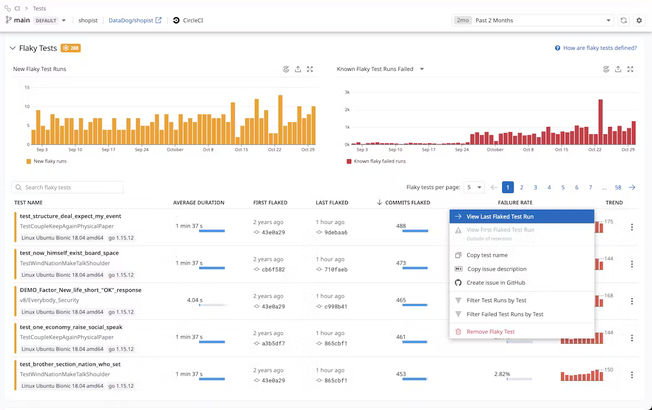Viewport: 652px width, 410px height.
Task: Open the settings gear icon
Action: (639, 20)
